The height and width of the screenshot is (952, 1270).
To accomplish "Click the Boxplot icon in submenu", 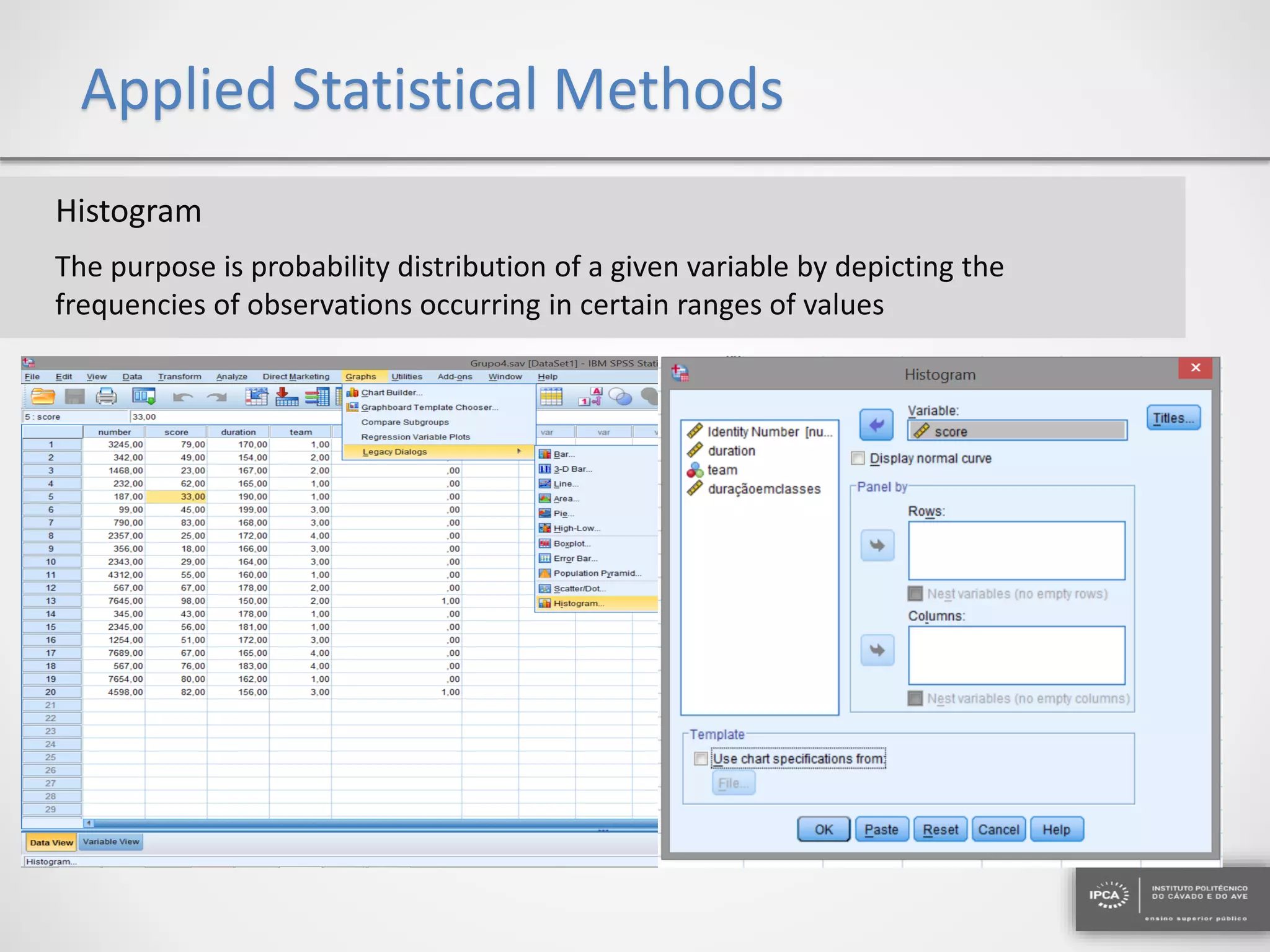I will click(x=544, y=544).
